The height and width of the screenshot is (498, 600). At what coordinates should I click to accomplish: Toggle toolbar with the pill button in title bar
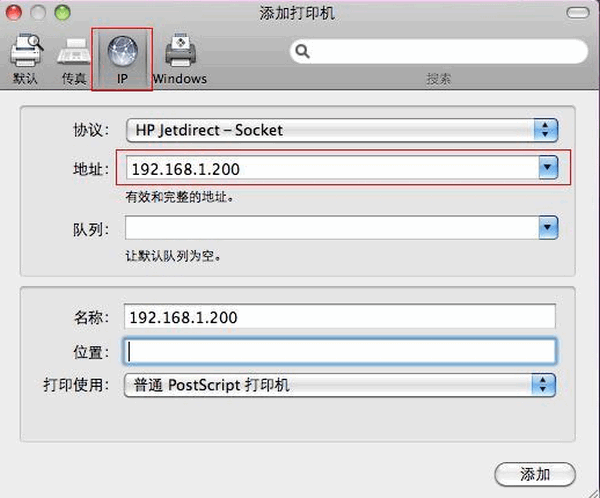[577, 13]
